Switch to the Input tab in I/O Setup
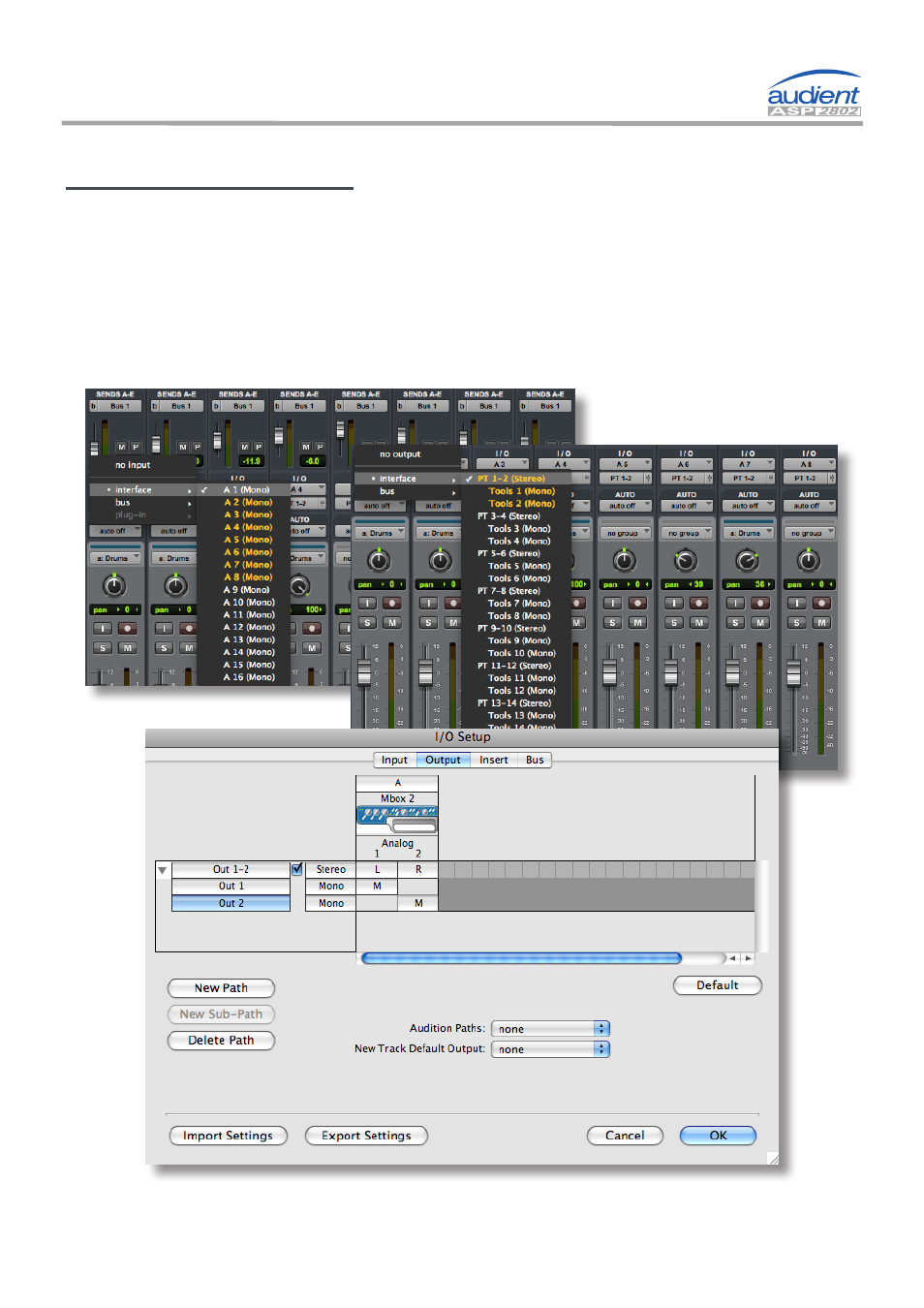Image resolution: width=924 pixels, height=1308 pixels. click(x=394, y=760)
